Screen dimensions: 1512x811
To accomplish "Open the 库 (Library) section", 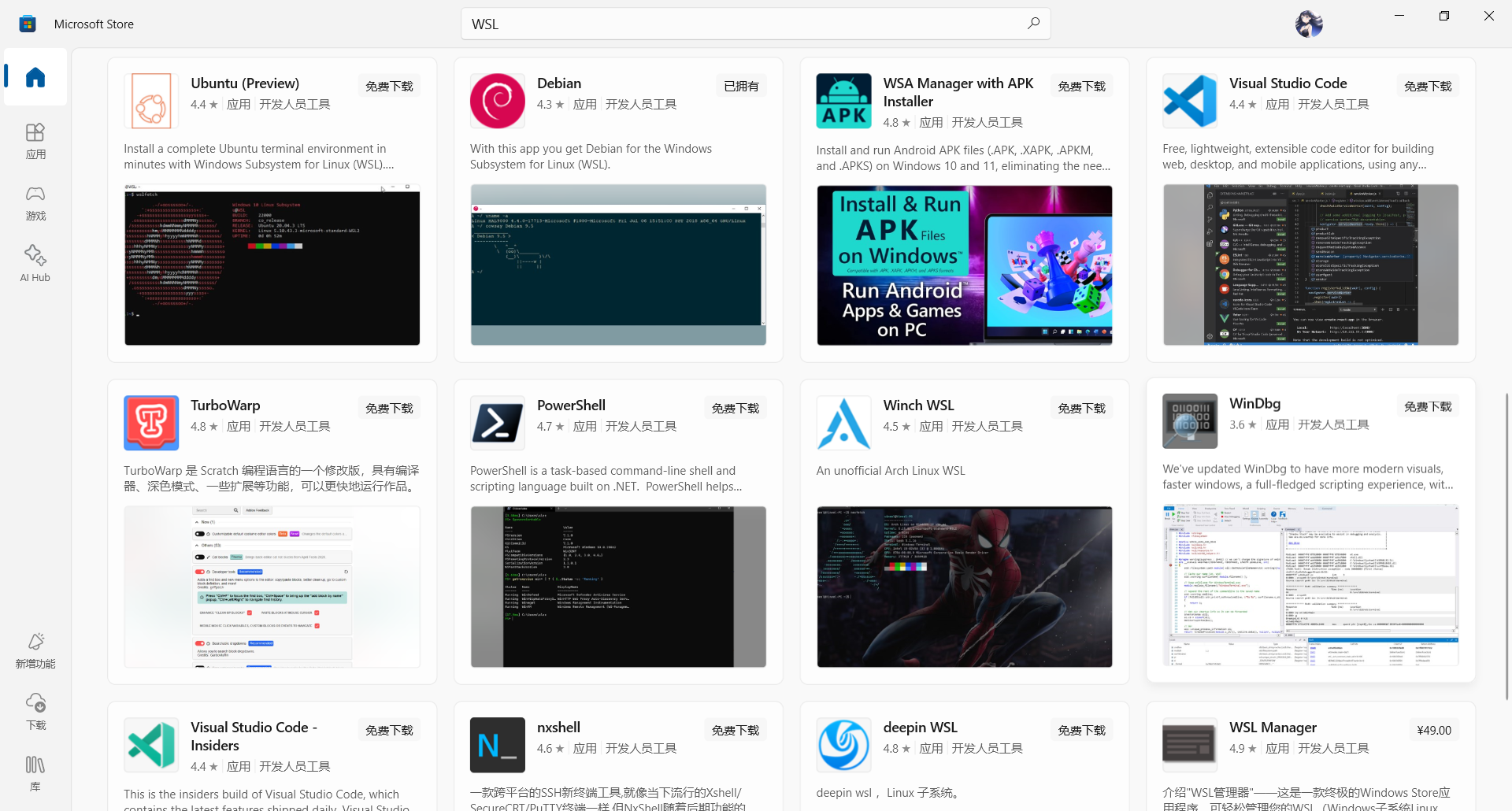I will (35, 773).
